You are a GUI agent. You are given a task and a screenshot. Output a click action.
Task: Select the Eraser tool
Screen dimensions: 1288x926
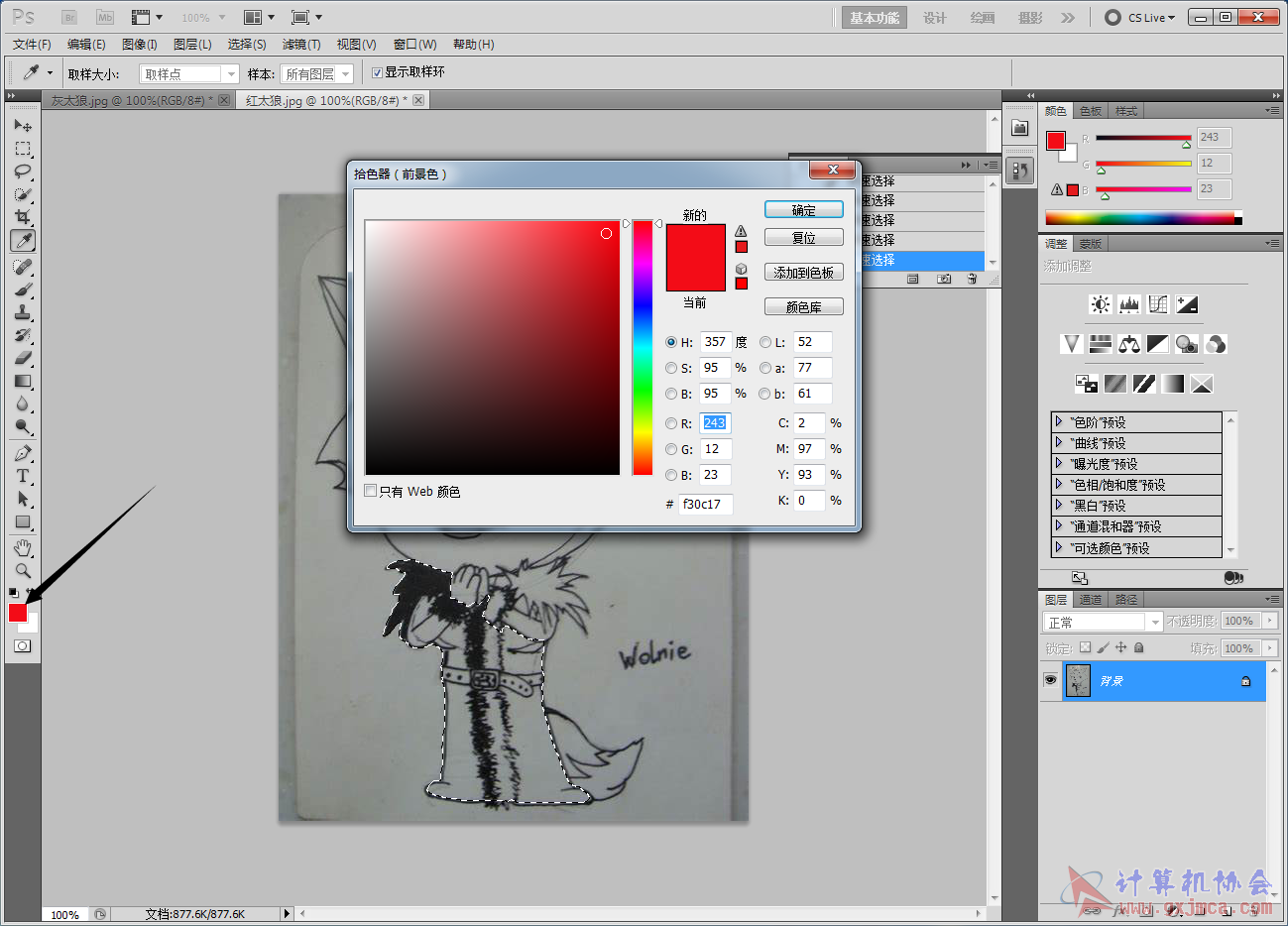(x=23, y=358)
